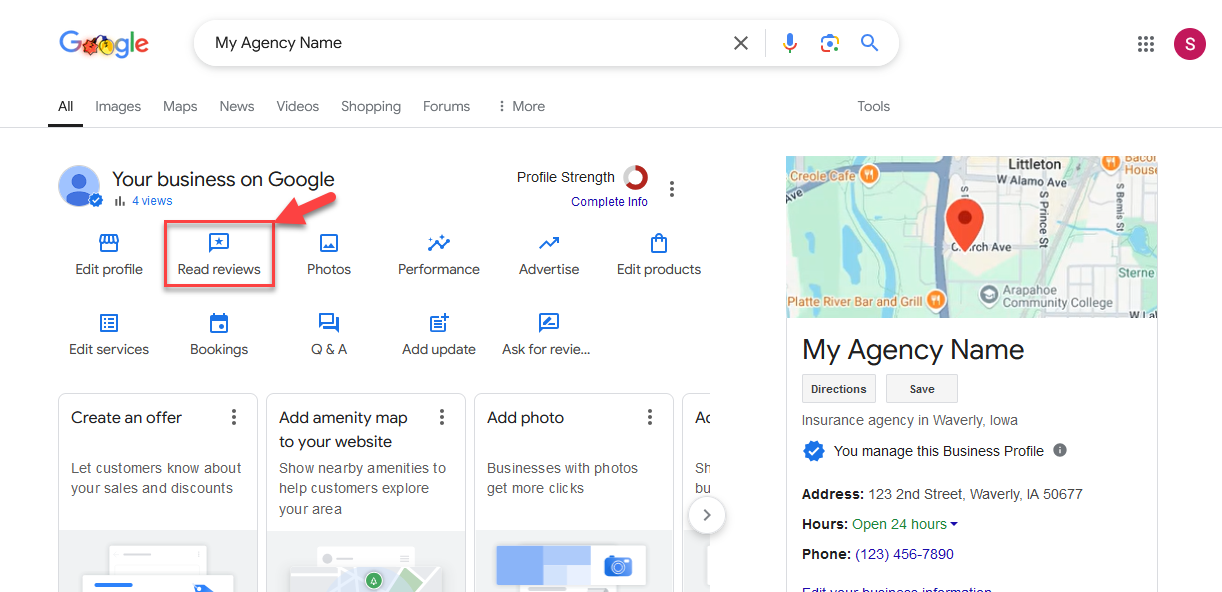Clear the search box text
Screen dimensions: 1222x592
click(741, 43)
